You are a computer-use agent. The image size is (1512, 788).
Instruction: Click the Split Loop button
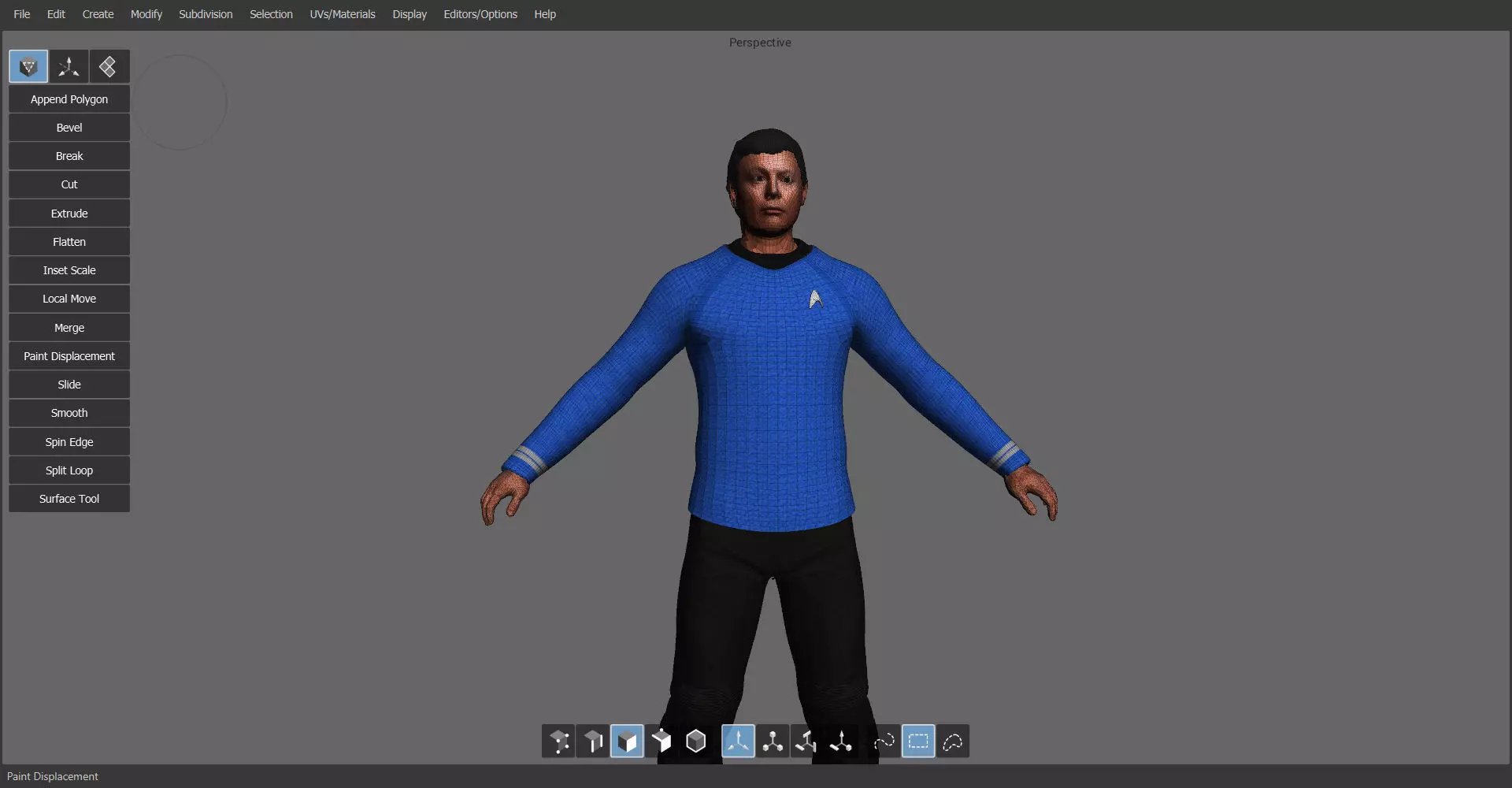coord(69,470)
